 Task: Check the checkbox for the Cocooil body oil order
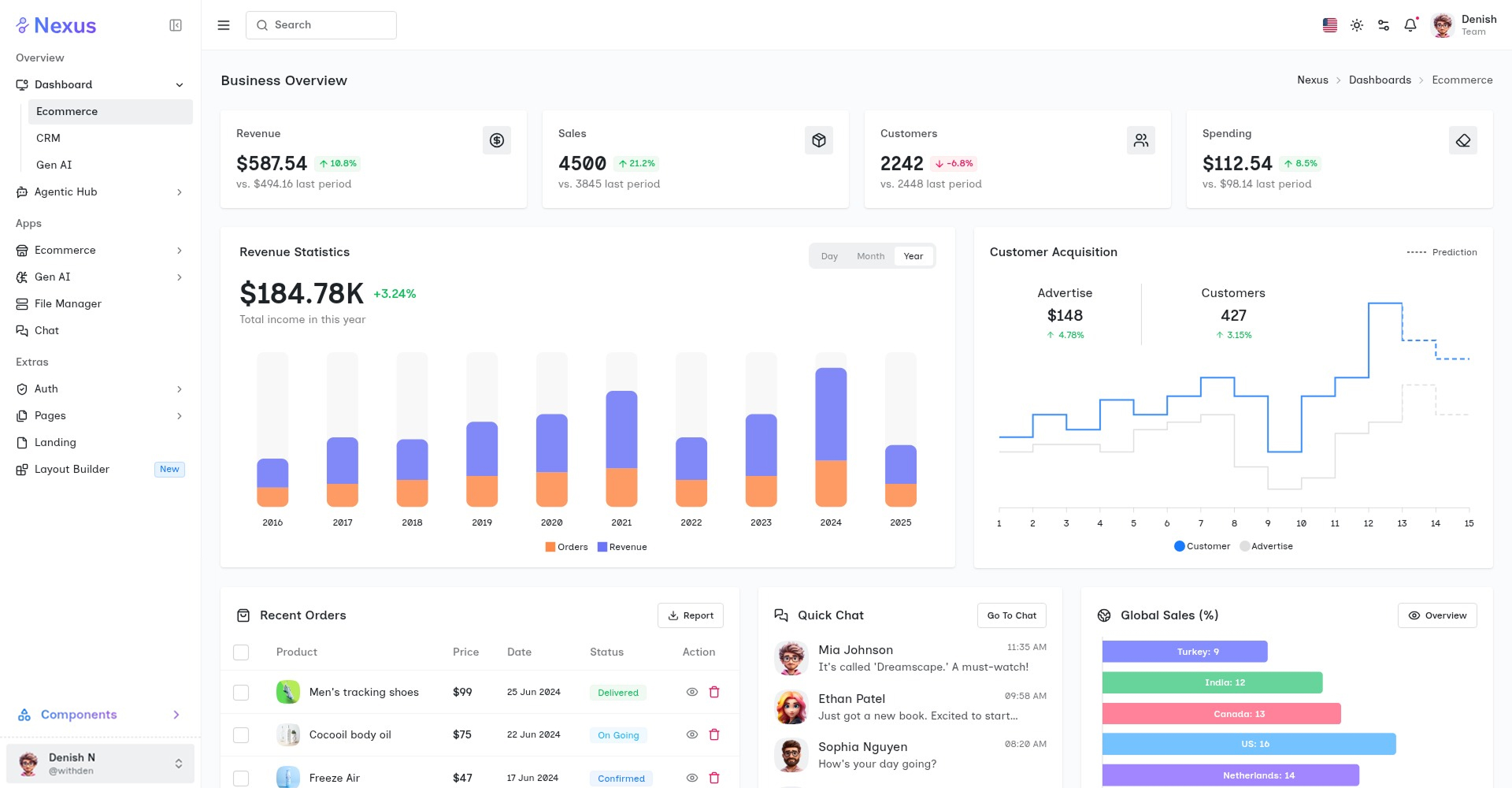241,734
